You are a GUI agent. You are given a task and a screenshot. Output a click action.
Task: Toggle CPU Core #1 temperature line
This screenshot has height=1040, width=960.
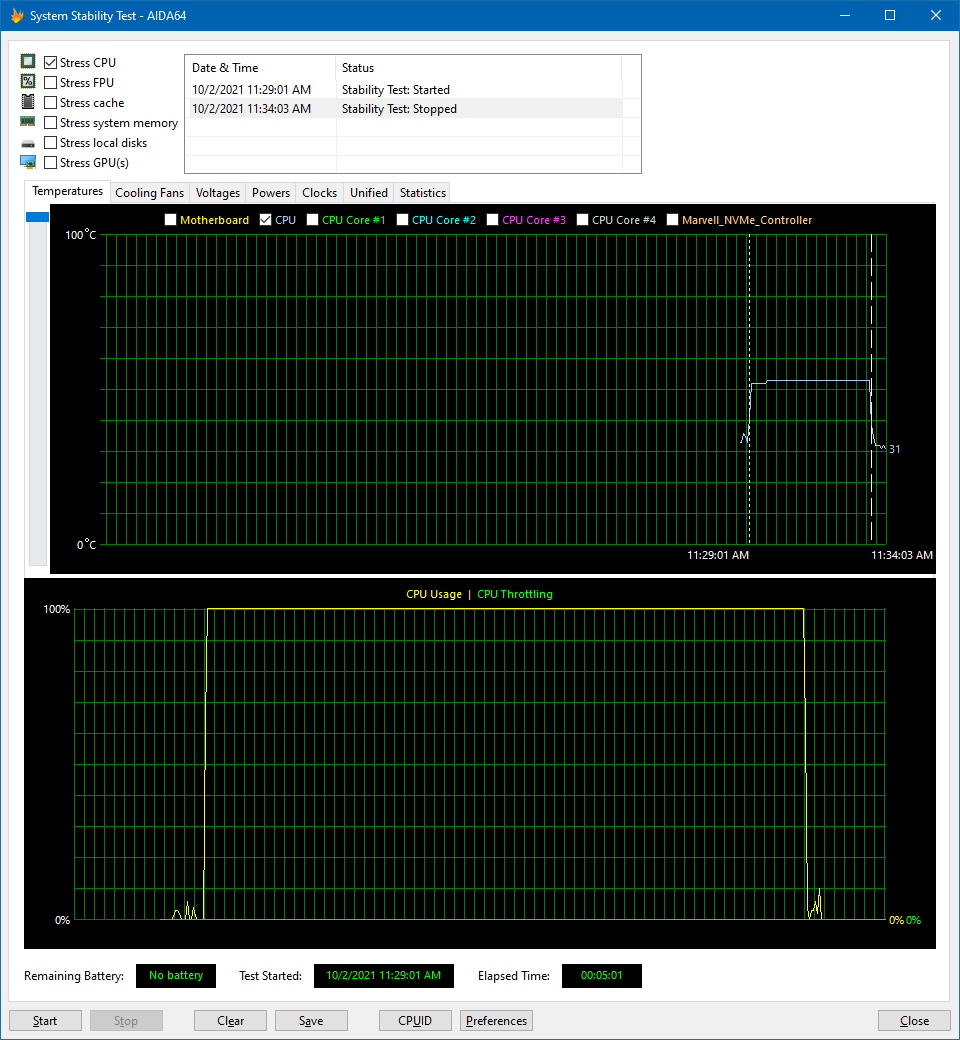click(313, 220)
